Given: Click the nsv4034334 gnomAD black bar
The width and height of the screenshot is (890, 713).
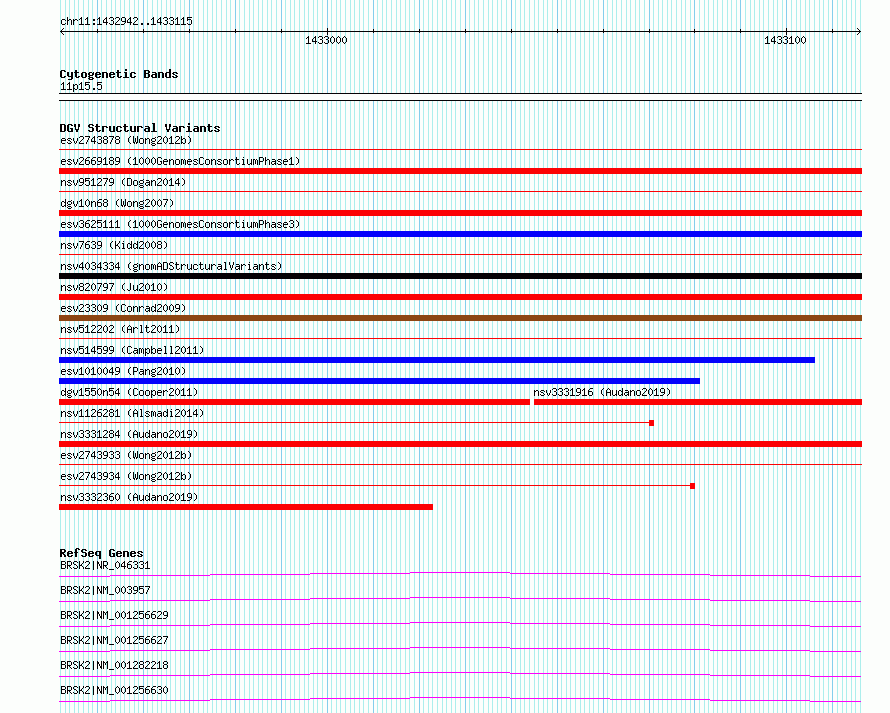Looking at the screenshot, I should point(460,276).
